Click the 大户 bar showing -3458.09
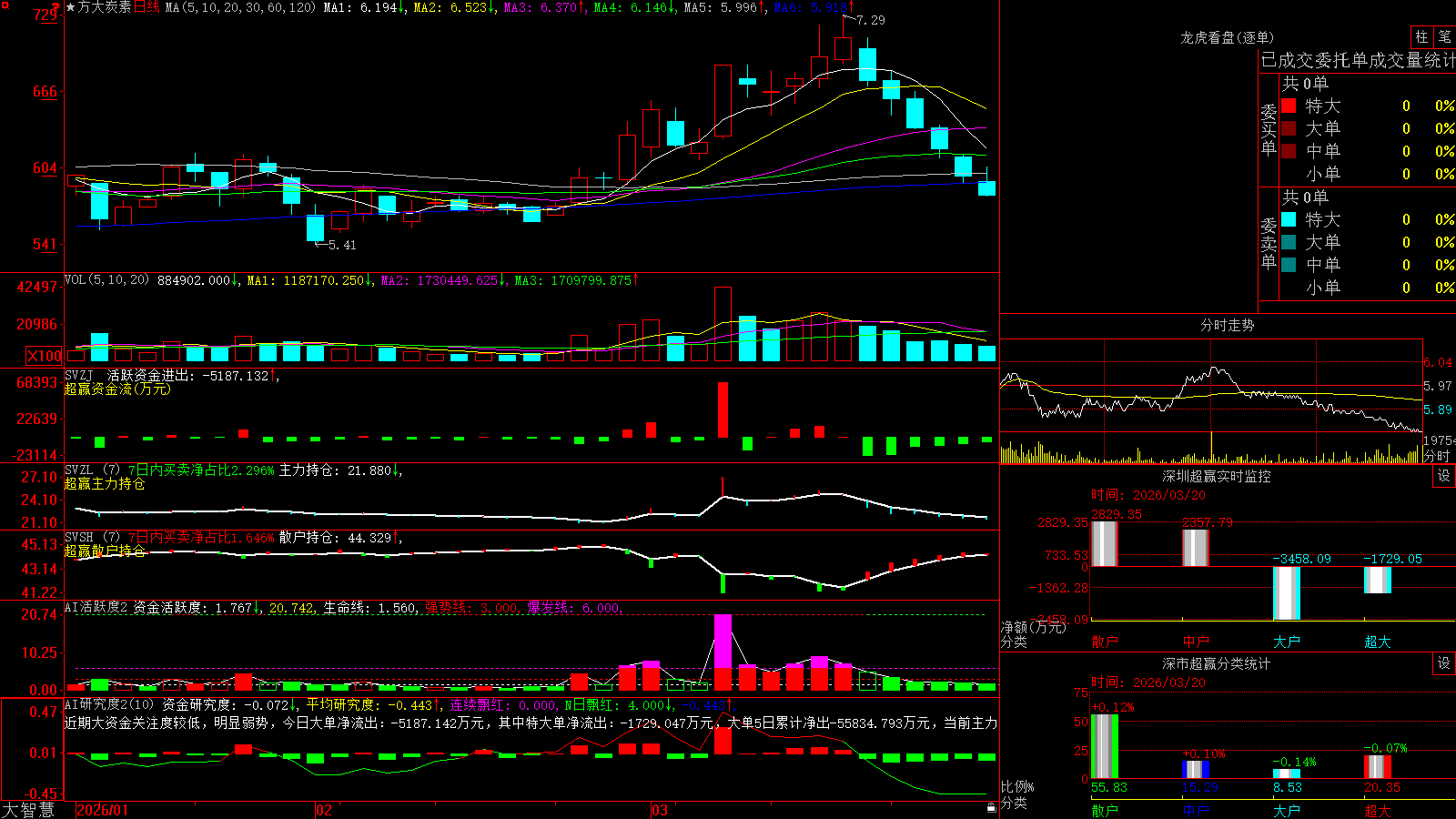The image size is (1456, 819). 1287,593
